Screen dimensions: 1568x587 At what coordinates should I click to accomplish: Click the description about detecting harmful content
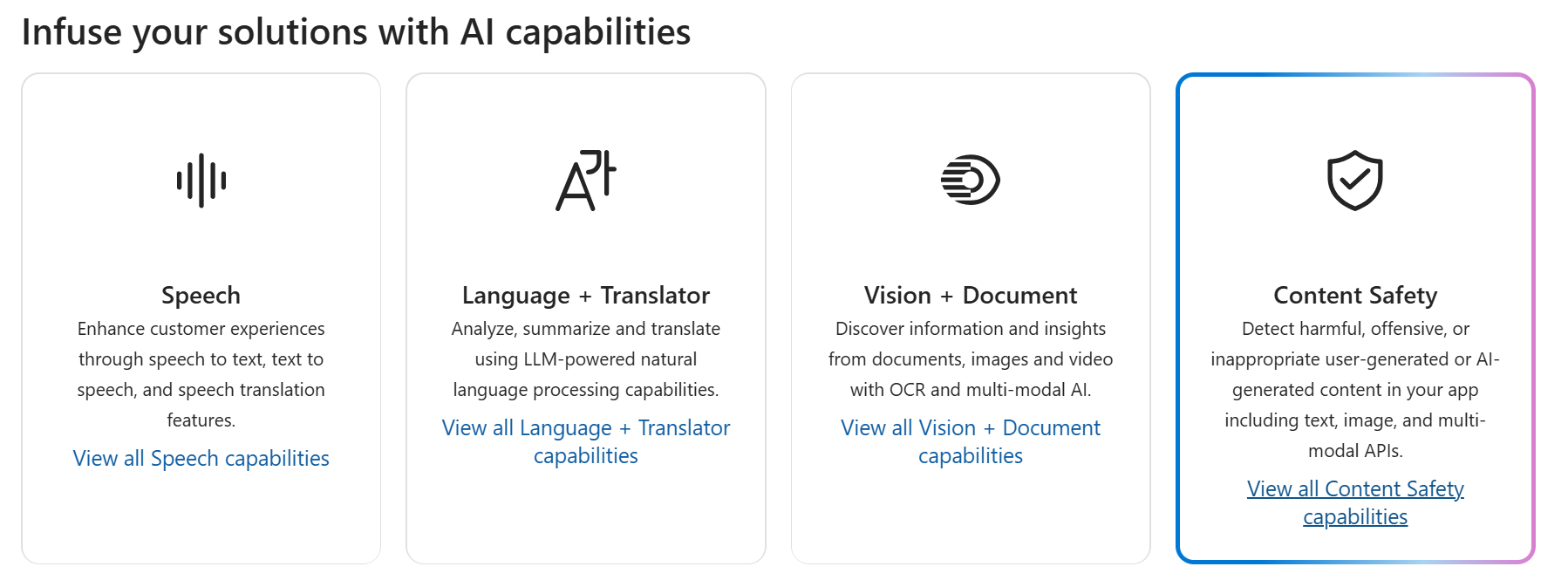1355,389
